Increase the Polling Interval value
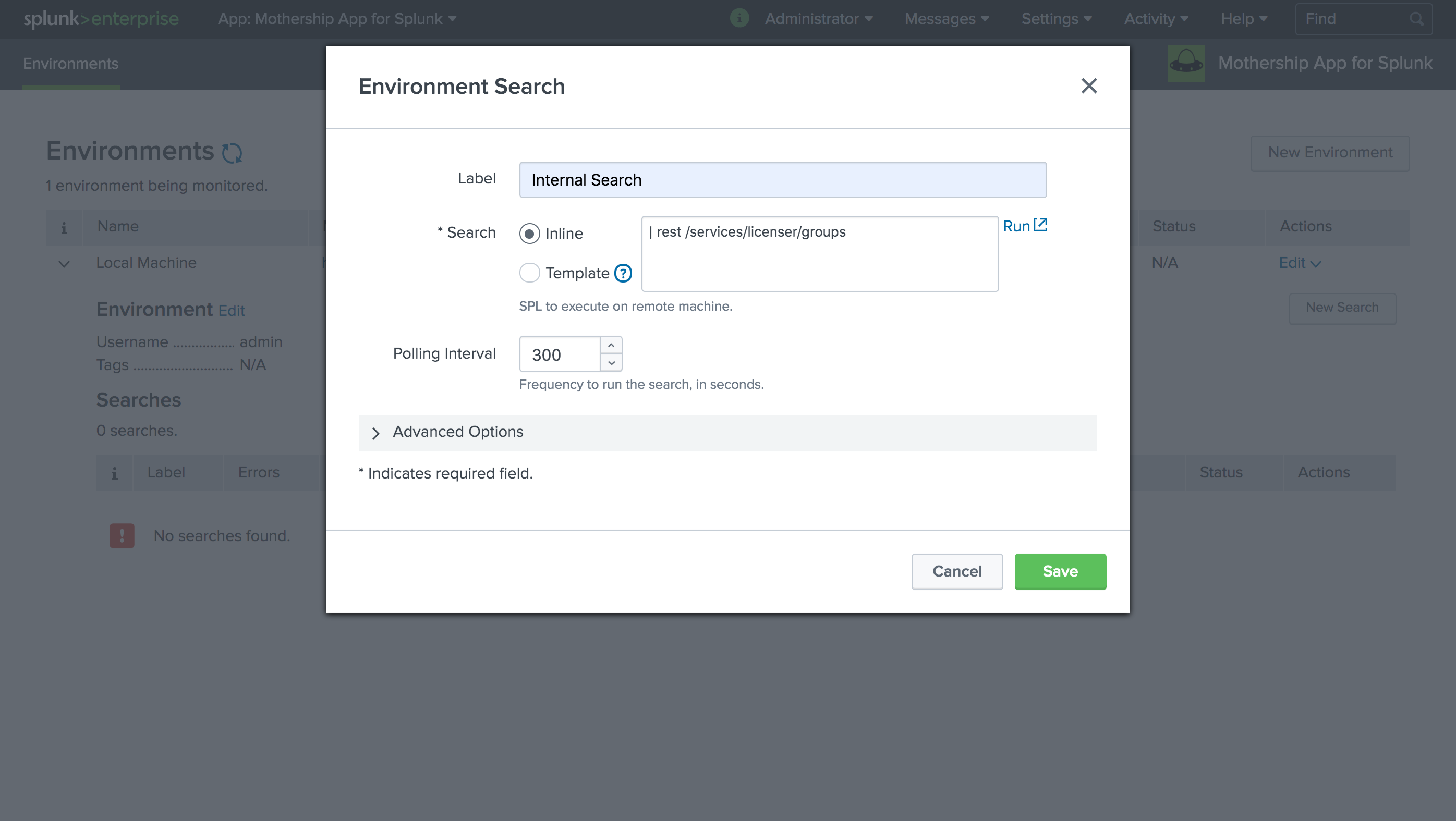This screenshot has height=821, width=1456. tap(611, 345)
